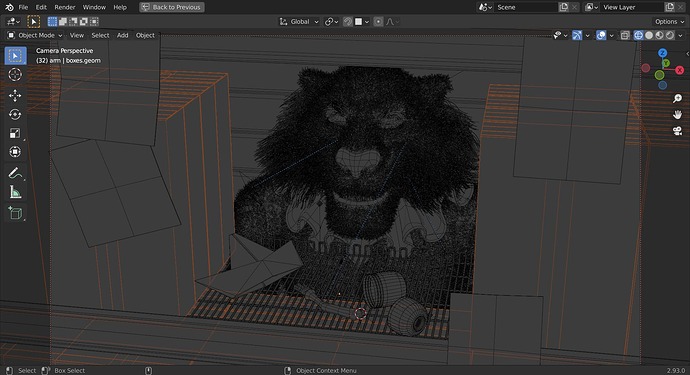The width and height of the screenshot is (690, 375).
Task: Set selection mode to new selection
Action: pyautogui.click(x=52, y=22)
